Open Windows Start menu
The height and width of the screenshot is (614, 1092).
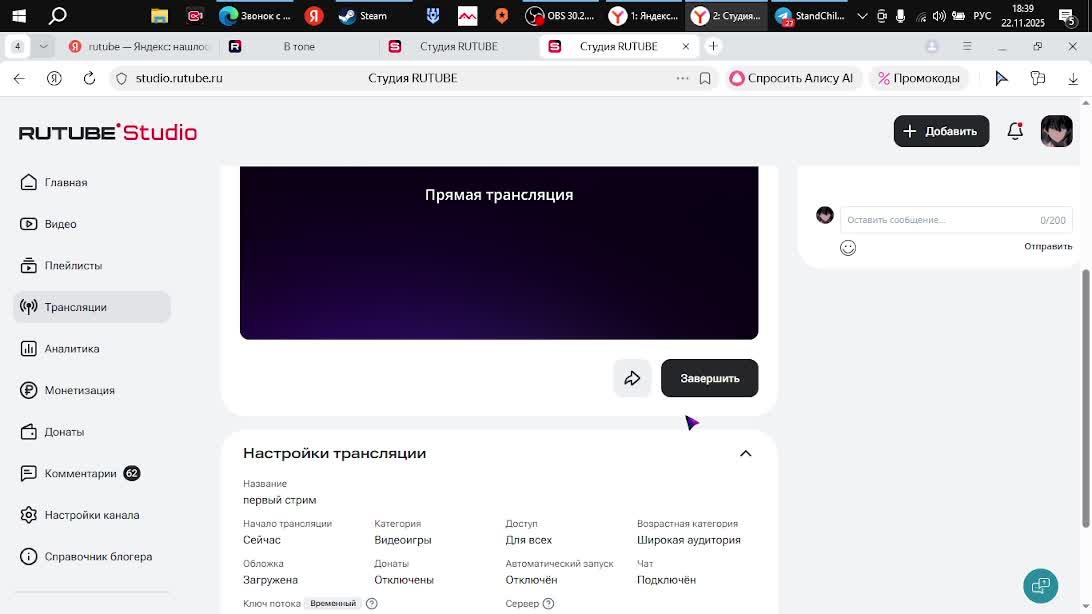[20, 15]
